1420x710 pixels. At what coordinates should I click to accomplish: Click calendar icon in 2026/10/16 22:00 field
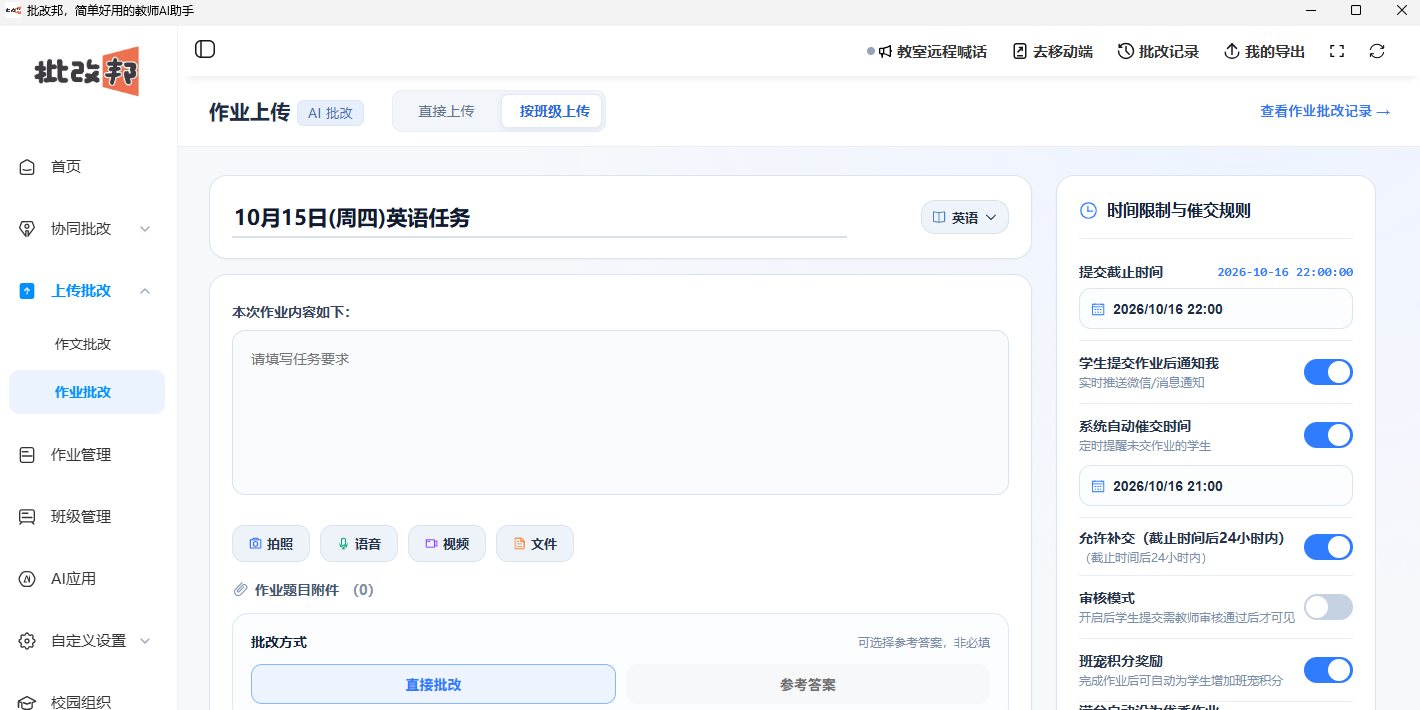tap(1097, 310)
